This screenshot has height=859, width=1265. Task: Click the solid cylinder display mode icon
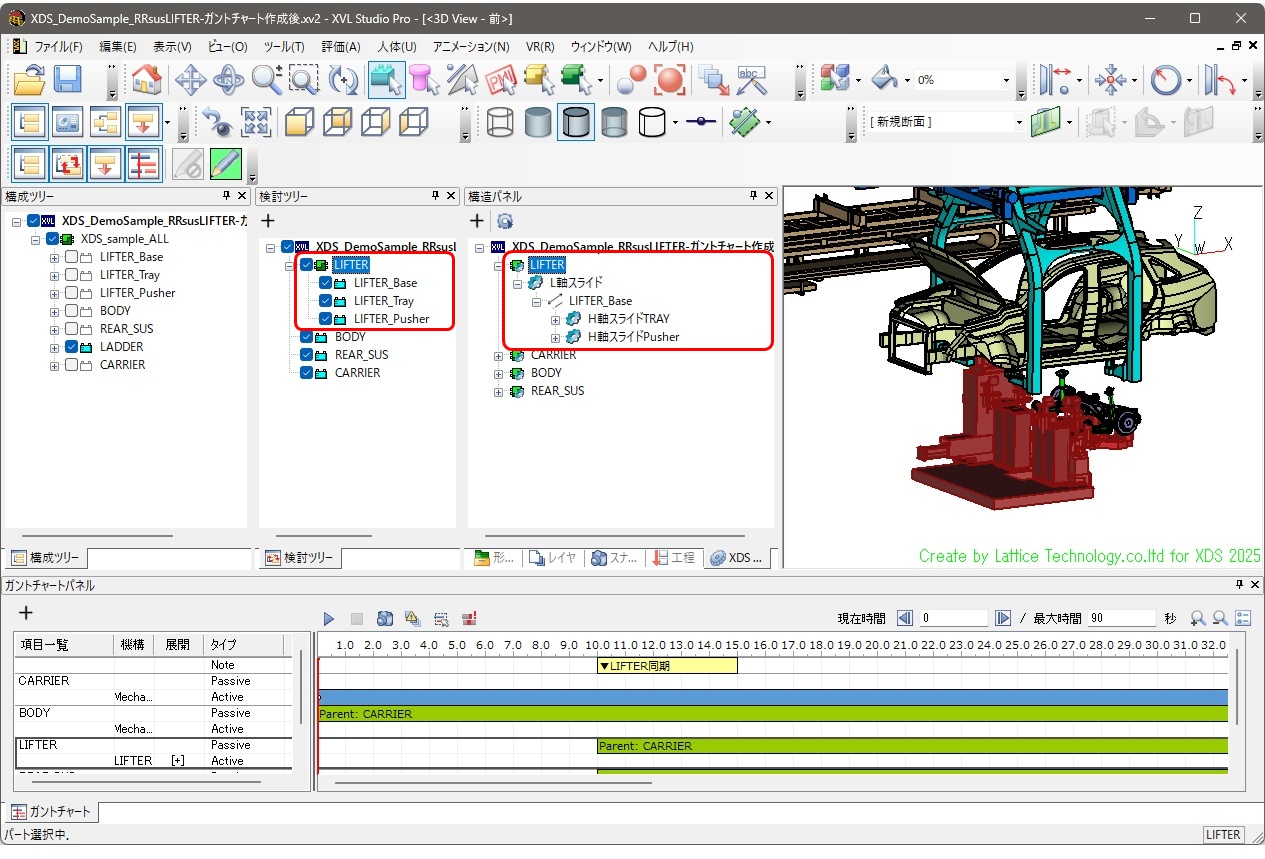[537, 122]
